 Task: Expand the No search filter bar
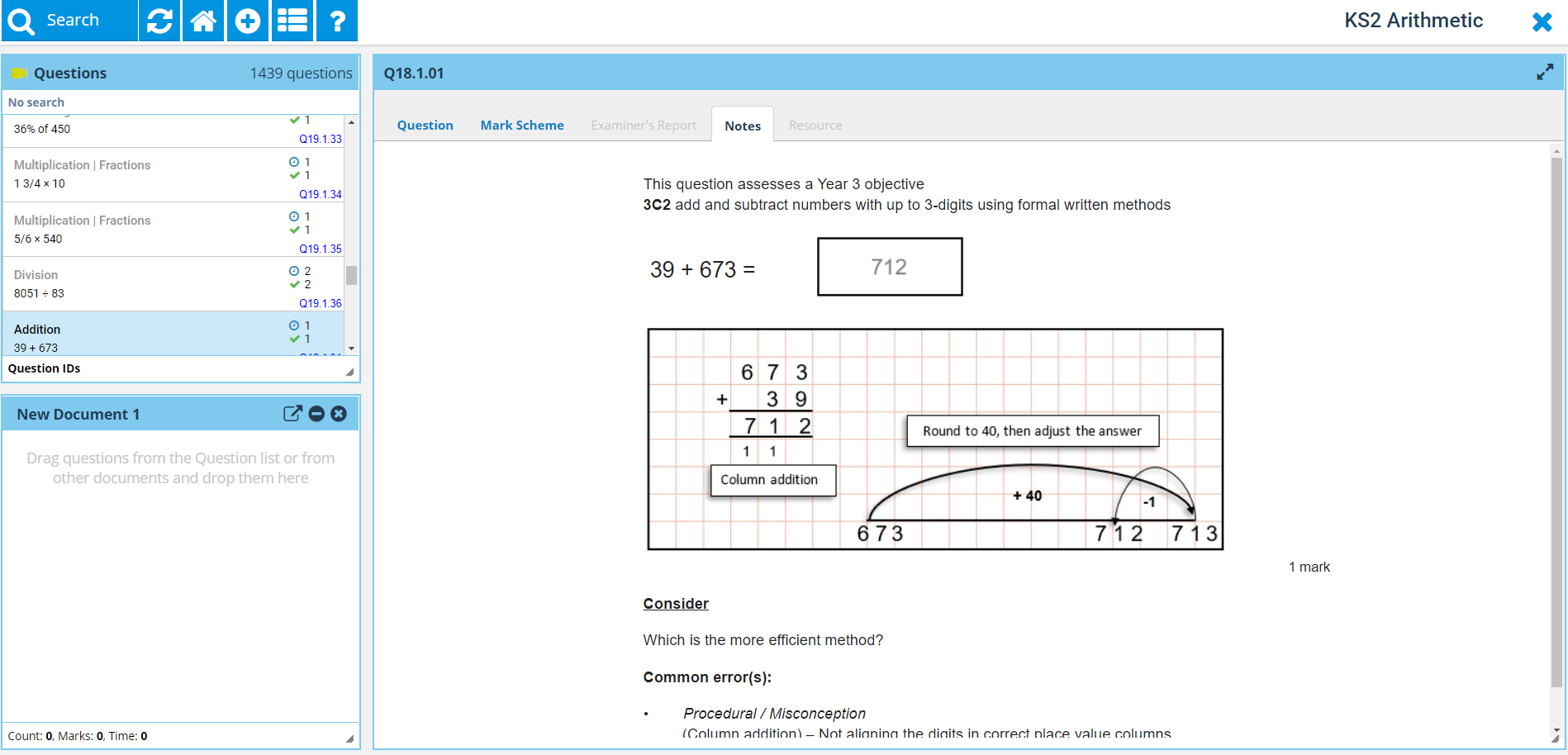[x=36, y=102]
